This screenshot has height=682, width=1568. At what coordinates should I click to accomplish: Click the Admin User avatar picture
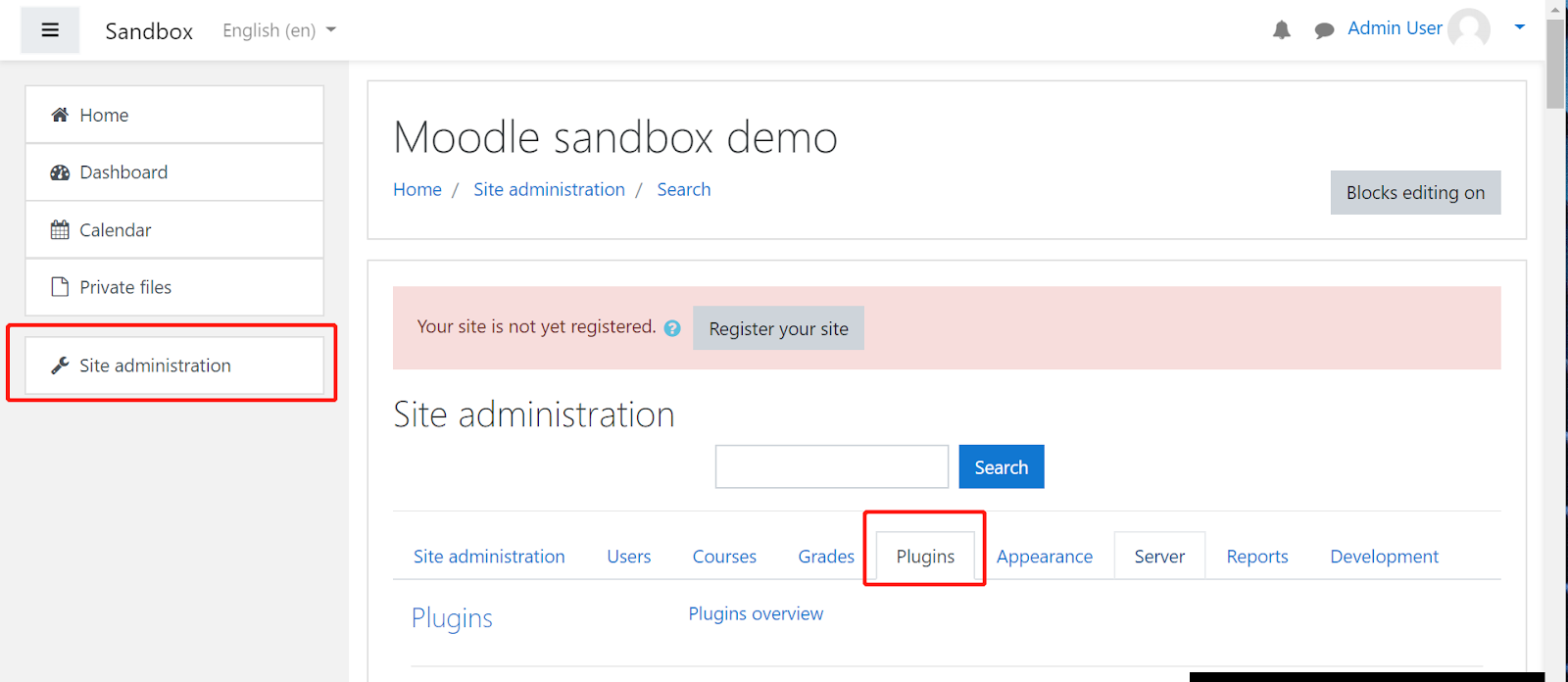(1469, 28)
